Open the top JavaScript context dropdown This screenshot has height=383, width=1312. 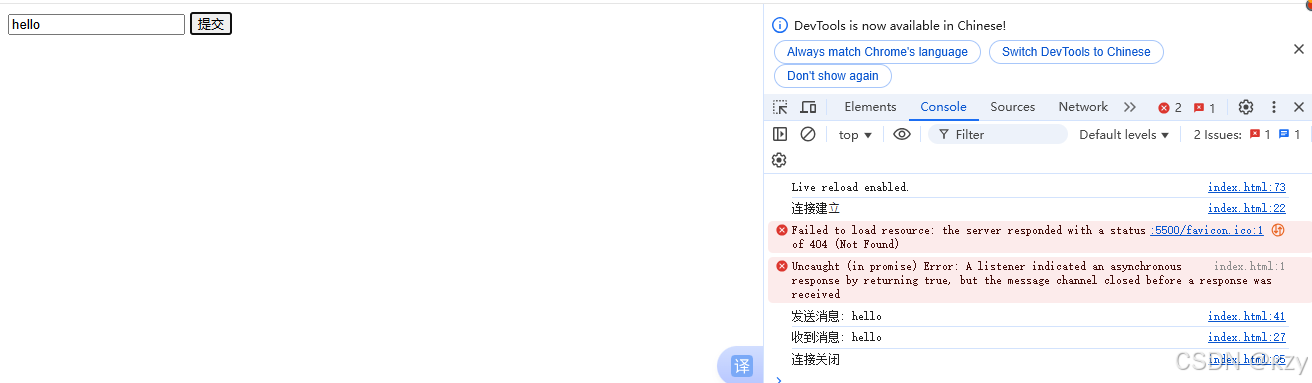point(855,134)
